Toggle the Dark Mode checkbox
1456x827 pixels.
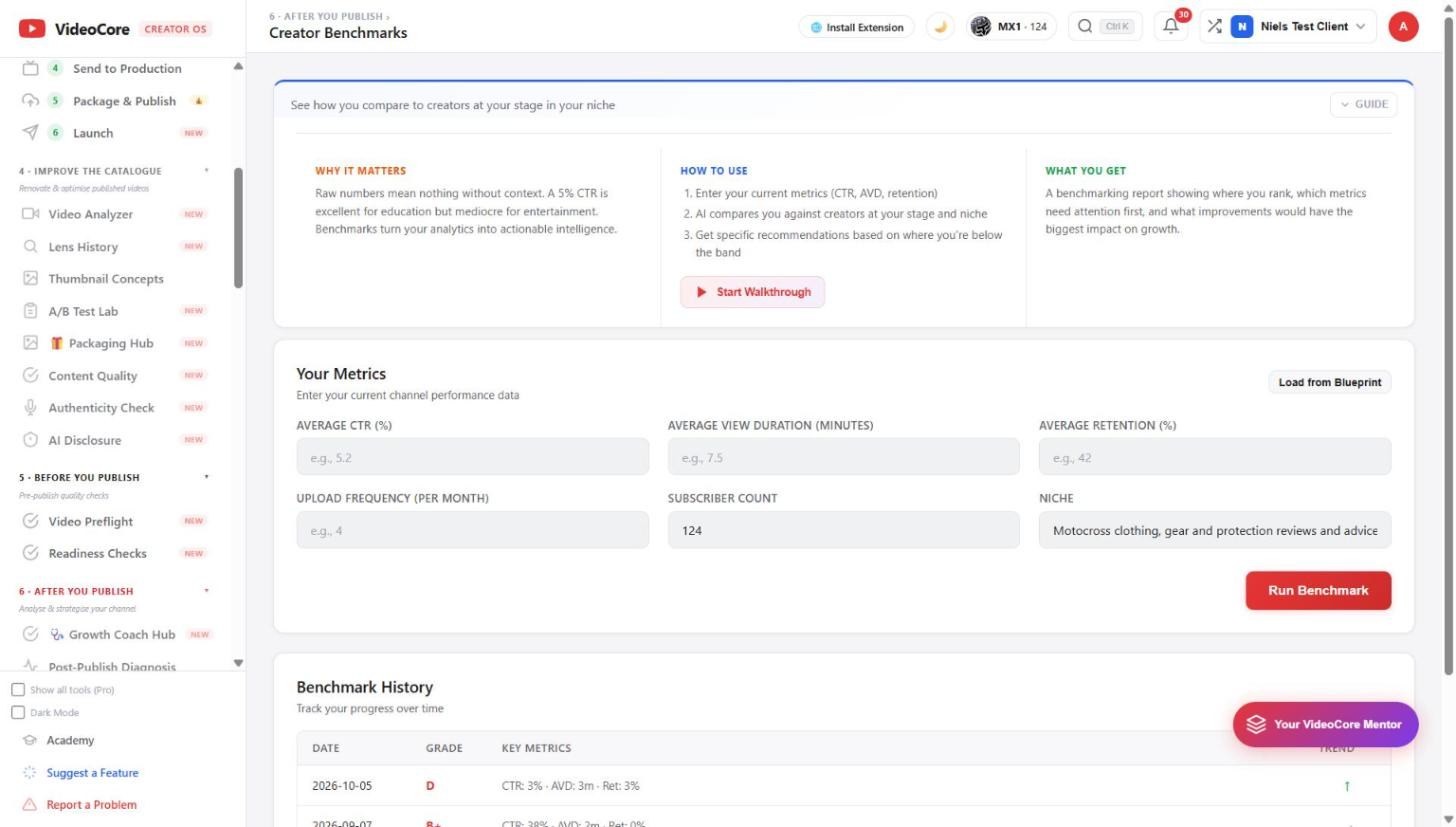[18, 713]
